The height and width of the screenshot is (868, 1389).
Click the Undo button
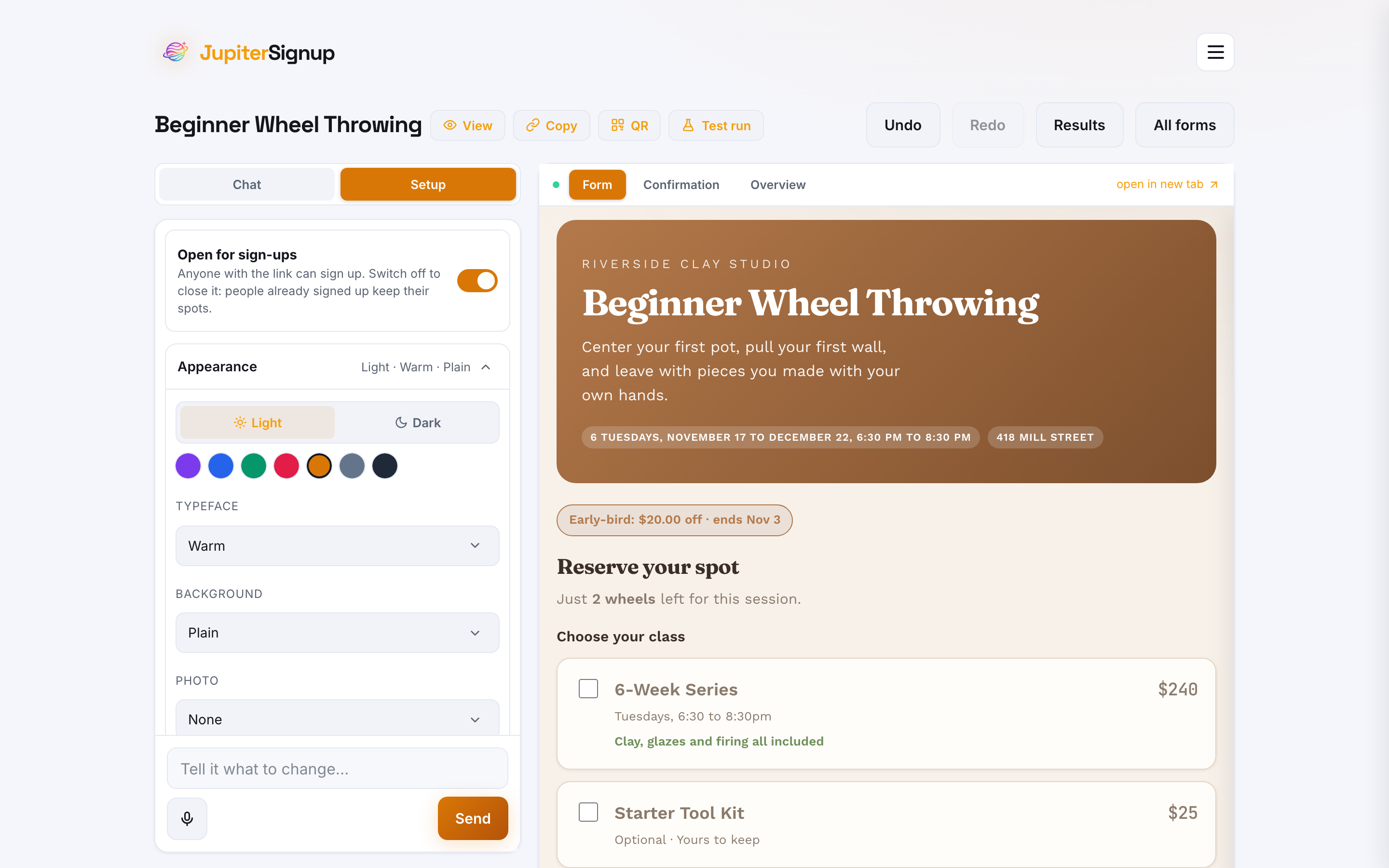click(x=903, y=125)
